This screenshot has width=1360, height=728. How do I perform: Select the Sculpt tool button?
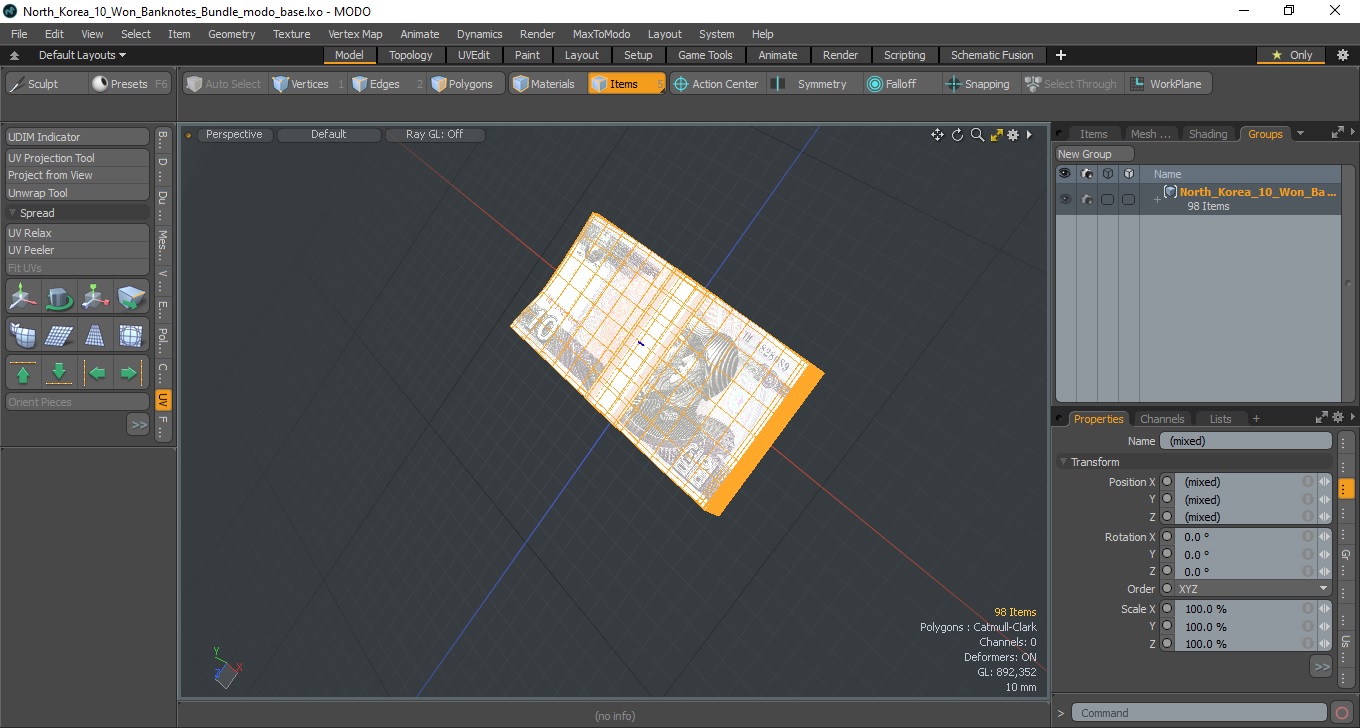(x=45, y=84)
